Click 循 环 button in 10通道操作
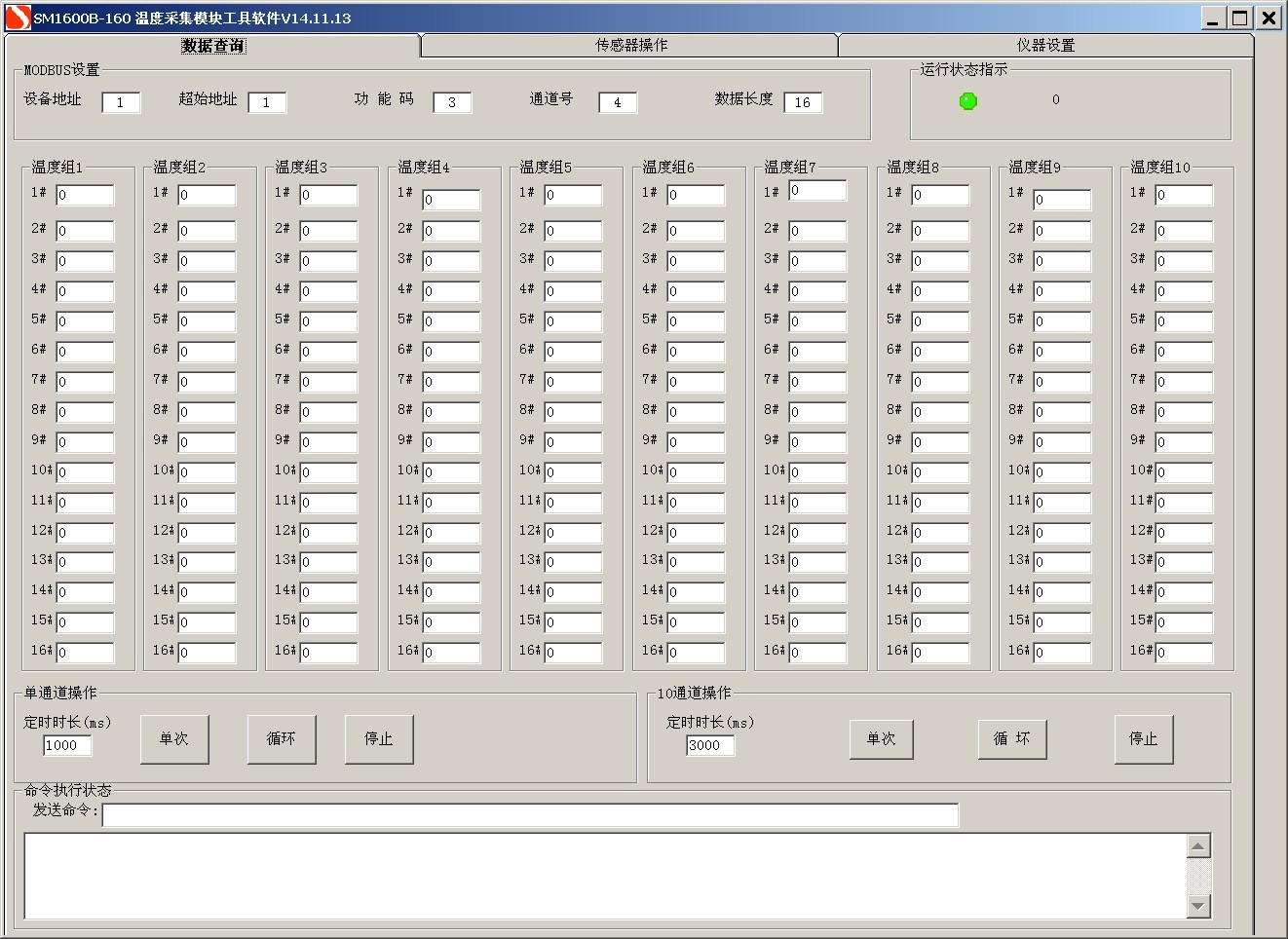 click(x=1012, y=739)
